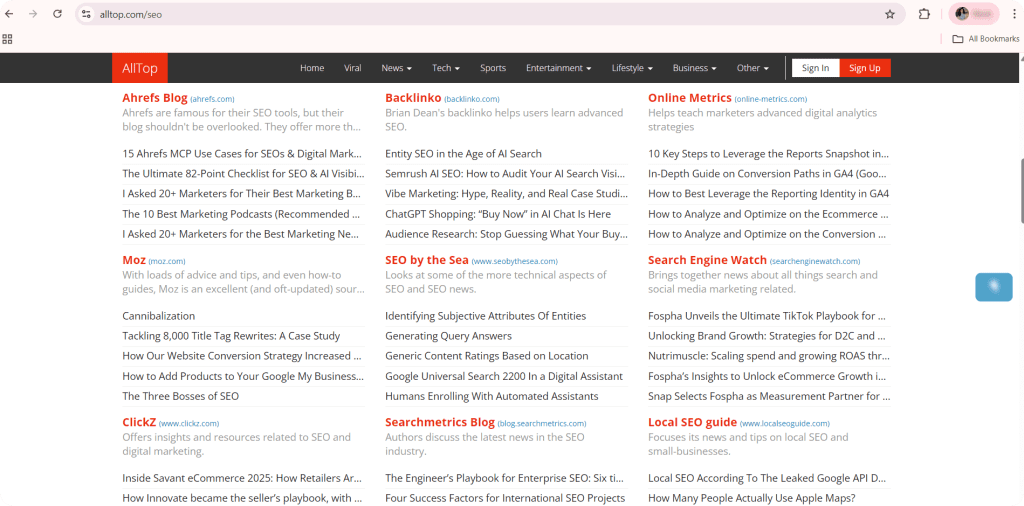Open the Moz heading link

tap(134, 260)
